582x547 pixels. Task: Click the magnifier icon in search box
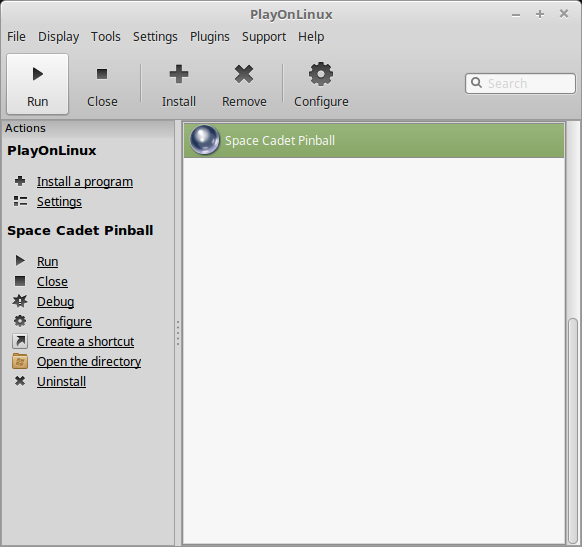[476, 83]
